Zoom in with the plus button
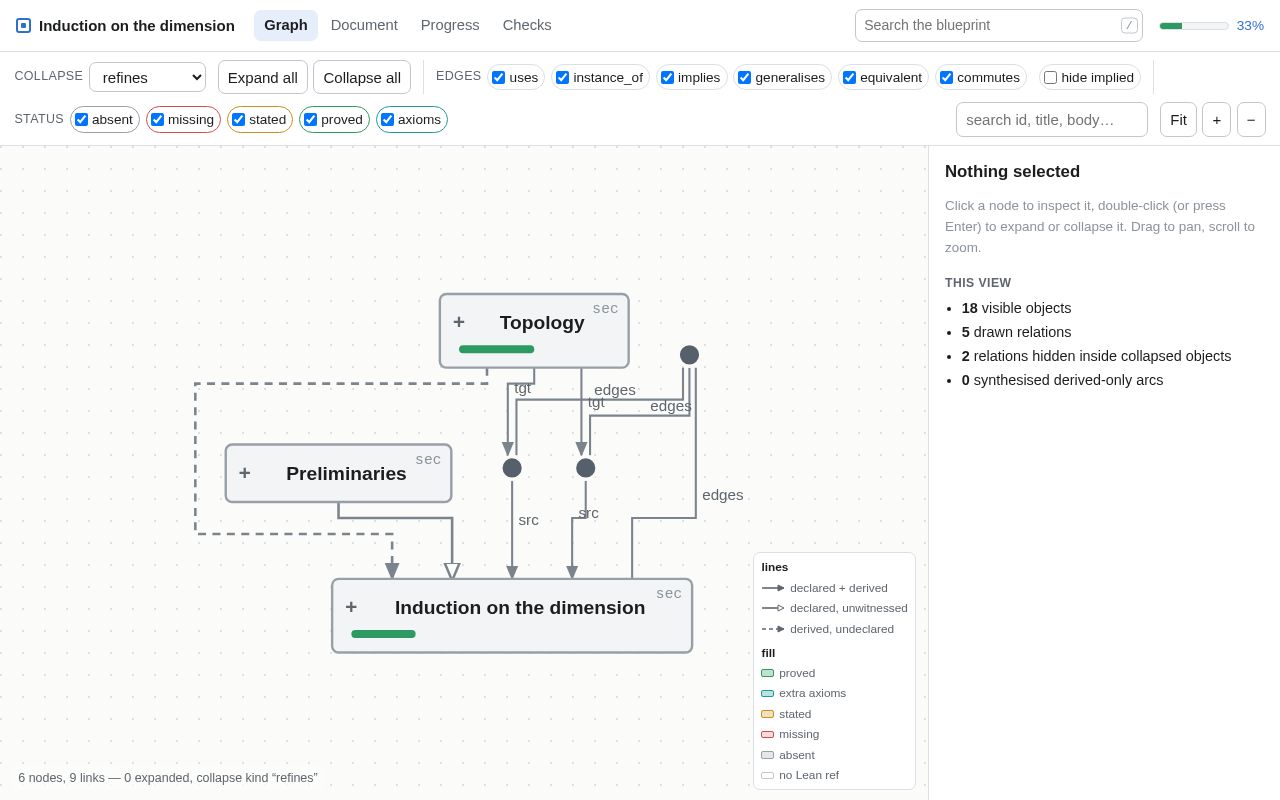The height and width of the screenshot is (800, 1280). click(1216, 120)
